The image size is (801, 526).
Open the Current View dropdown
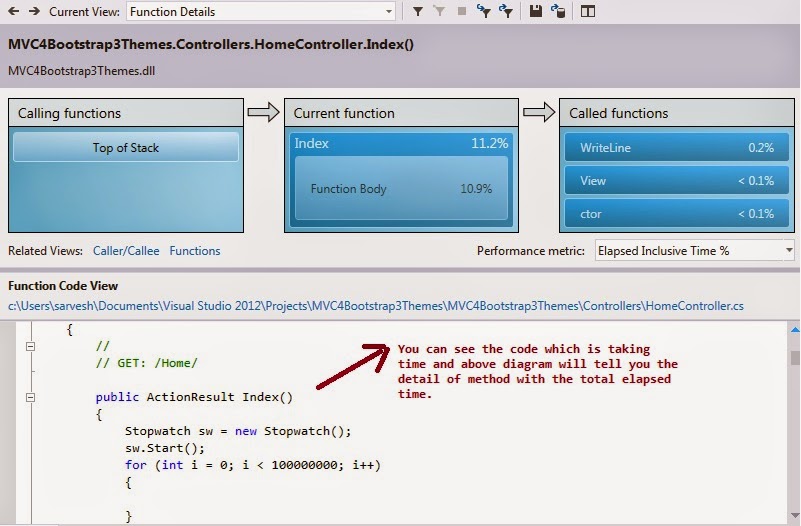coord(261,11)
